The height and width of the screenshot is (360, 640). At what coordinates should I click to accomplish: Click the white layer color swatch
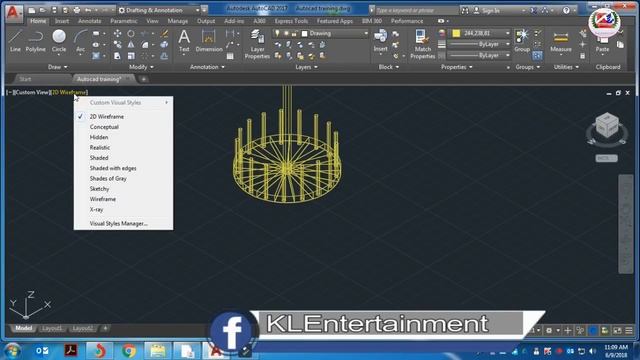304,33
